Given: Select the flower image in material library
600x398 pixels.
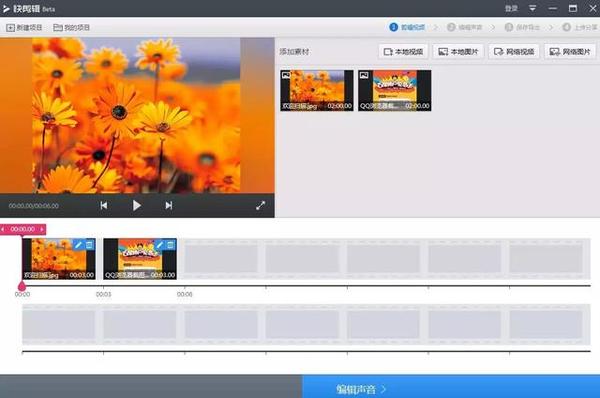Looking at the screenshot, I should [317, 90].
